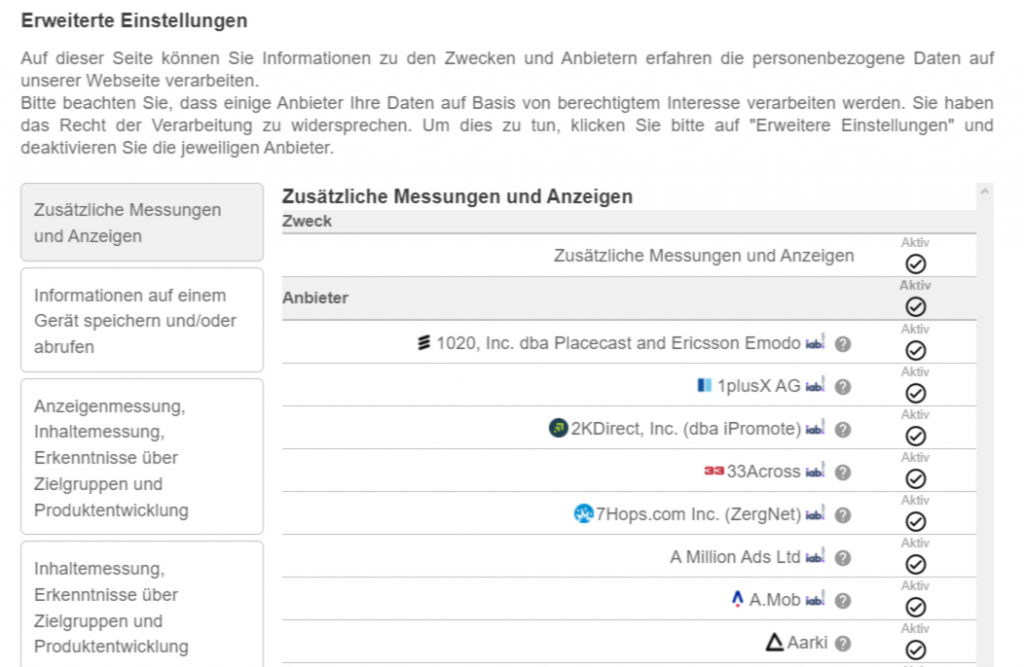Switch to Anzeigenmessung, Inhaltemessung, Erkenntnisse tab

click(142, 458)
